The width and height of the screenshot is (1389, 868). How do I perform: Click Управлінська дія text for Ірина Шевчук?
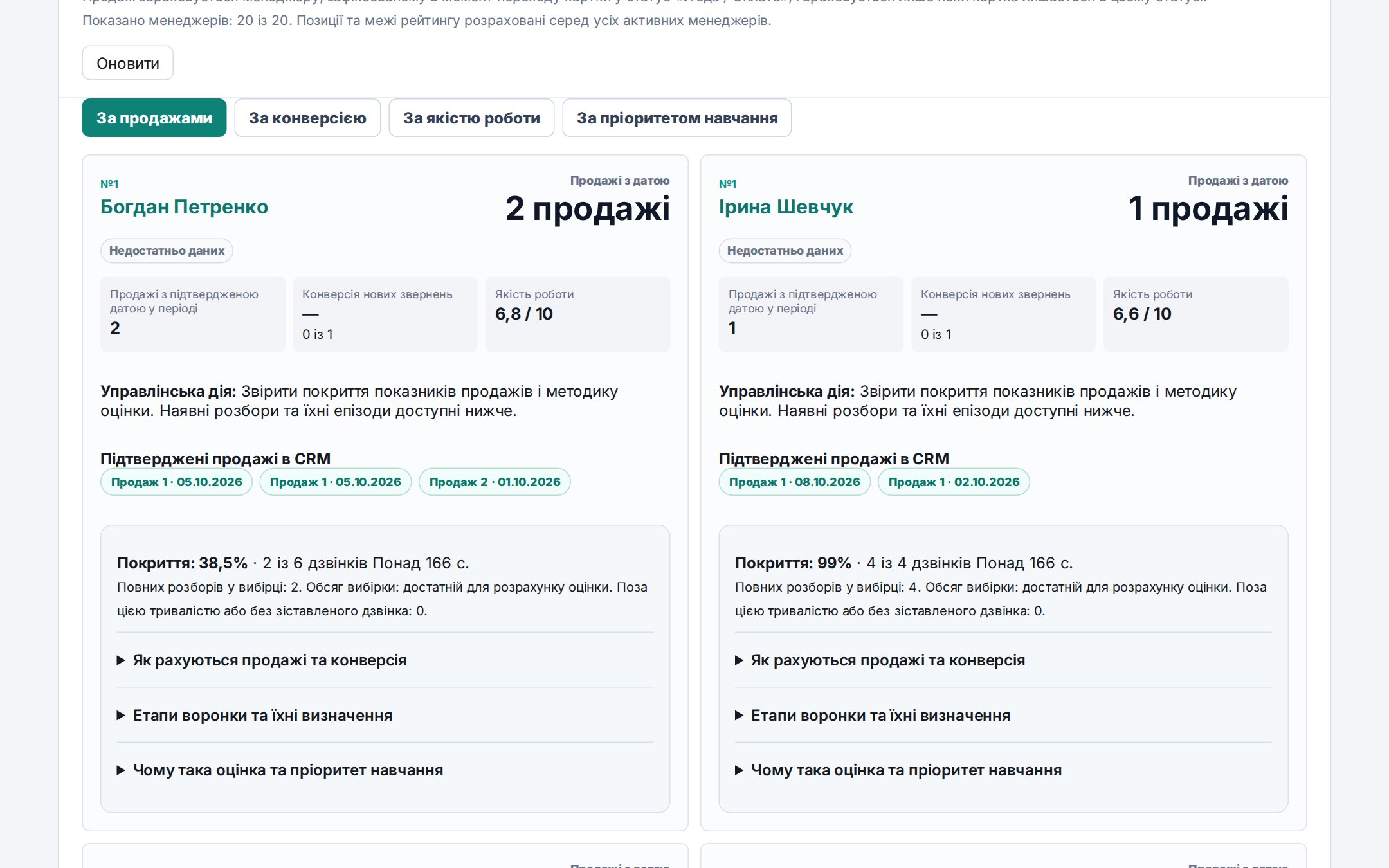[977, 401]
